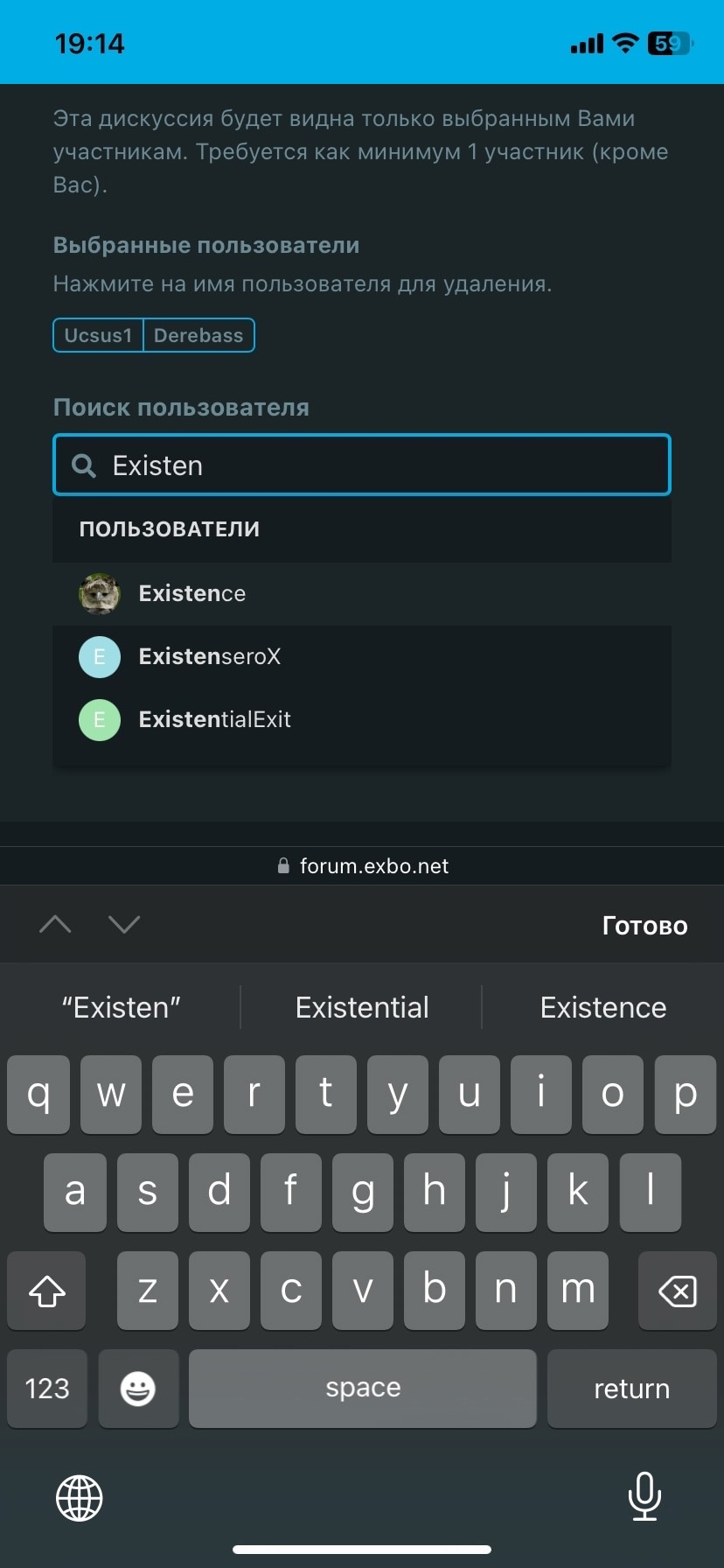The image size is (724, 1568).
Task: Tap the ExistenseroX blue avatar icon
Action: pos(100,656)
